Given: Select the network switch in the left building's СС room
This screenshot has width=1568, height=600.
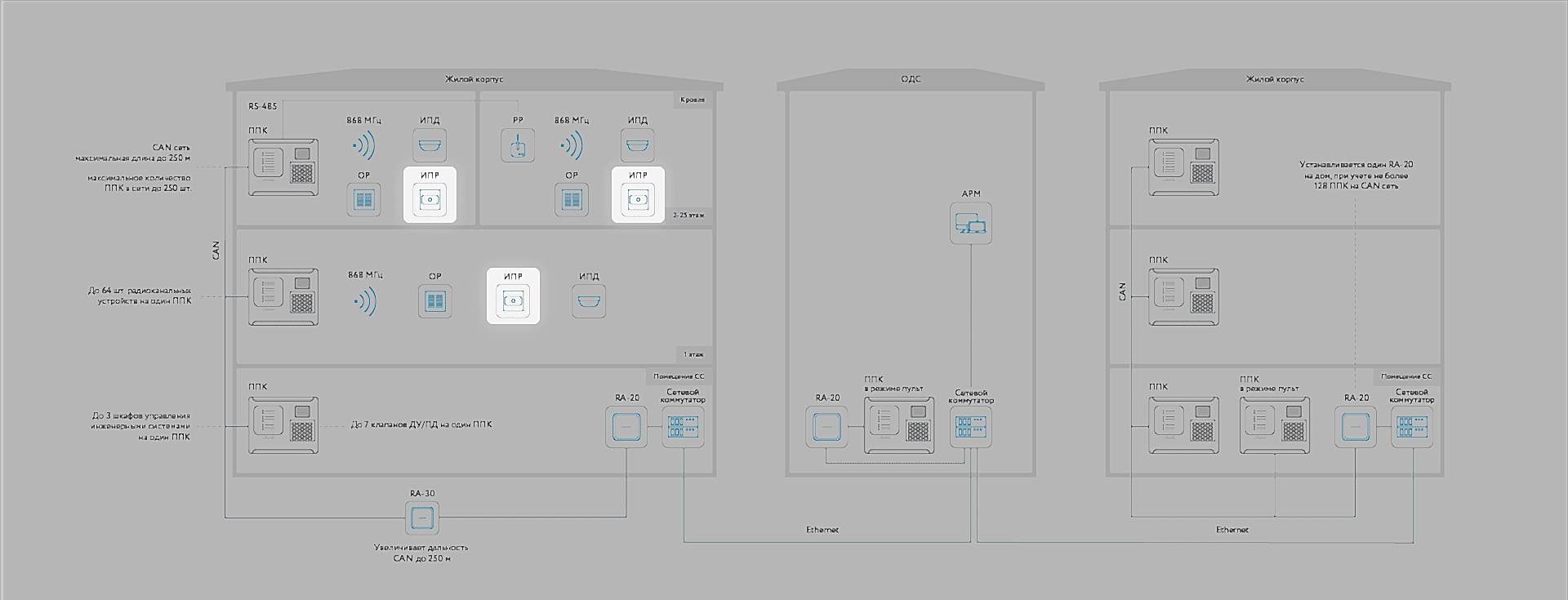Looking at the screenshot, I should pos(683,426).
